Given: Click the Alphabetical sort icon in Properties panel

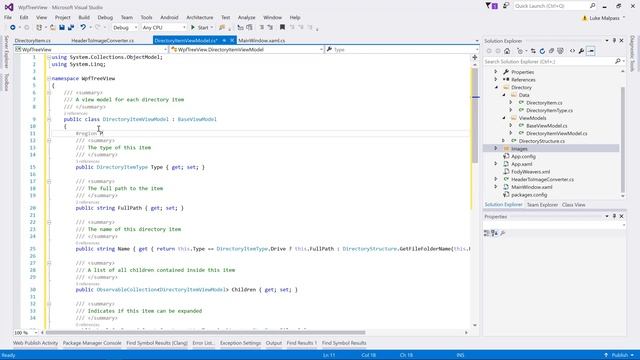Looking at the screenshot, I should [x=494, y=233].
